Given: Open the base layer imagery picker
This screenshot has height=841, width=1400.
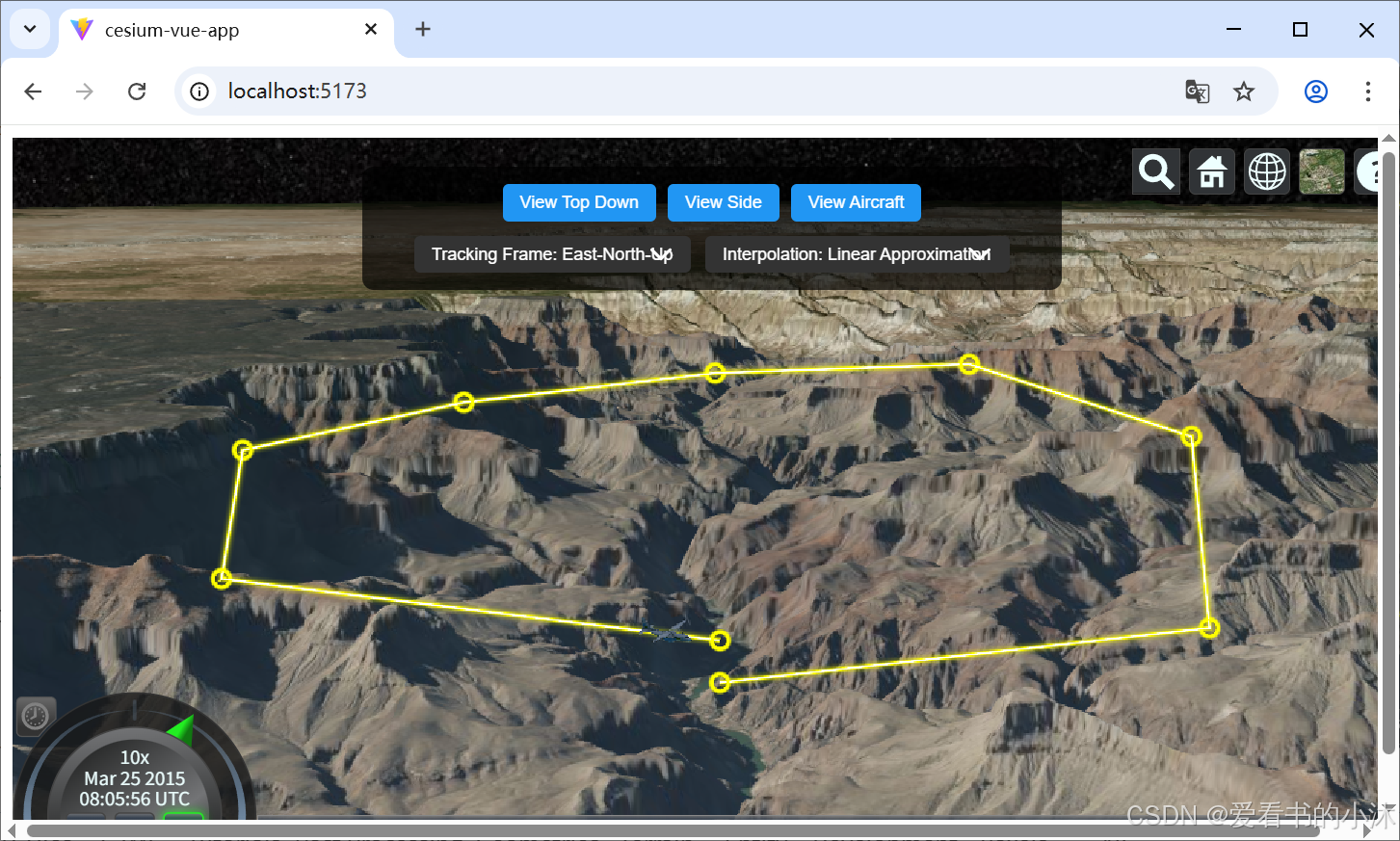Looking at the screenshot, I should coord(1322,171).
